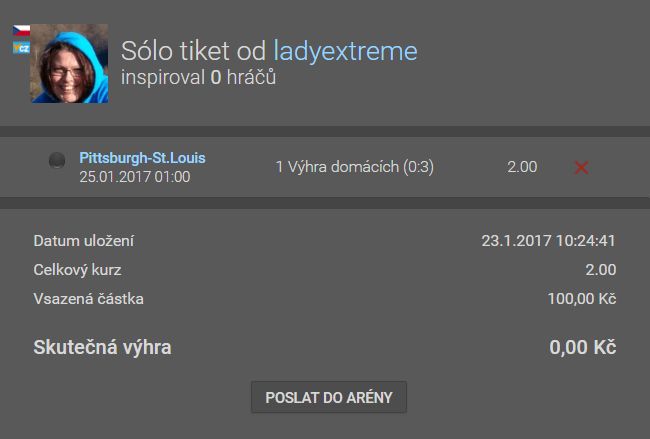The image size is (650, 439).
Task: Click the stake amount 100,00 Kč
Action: (582, 299)
